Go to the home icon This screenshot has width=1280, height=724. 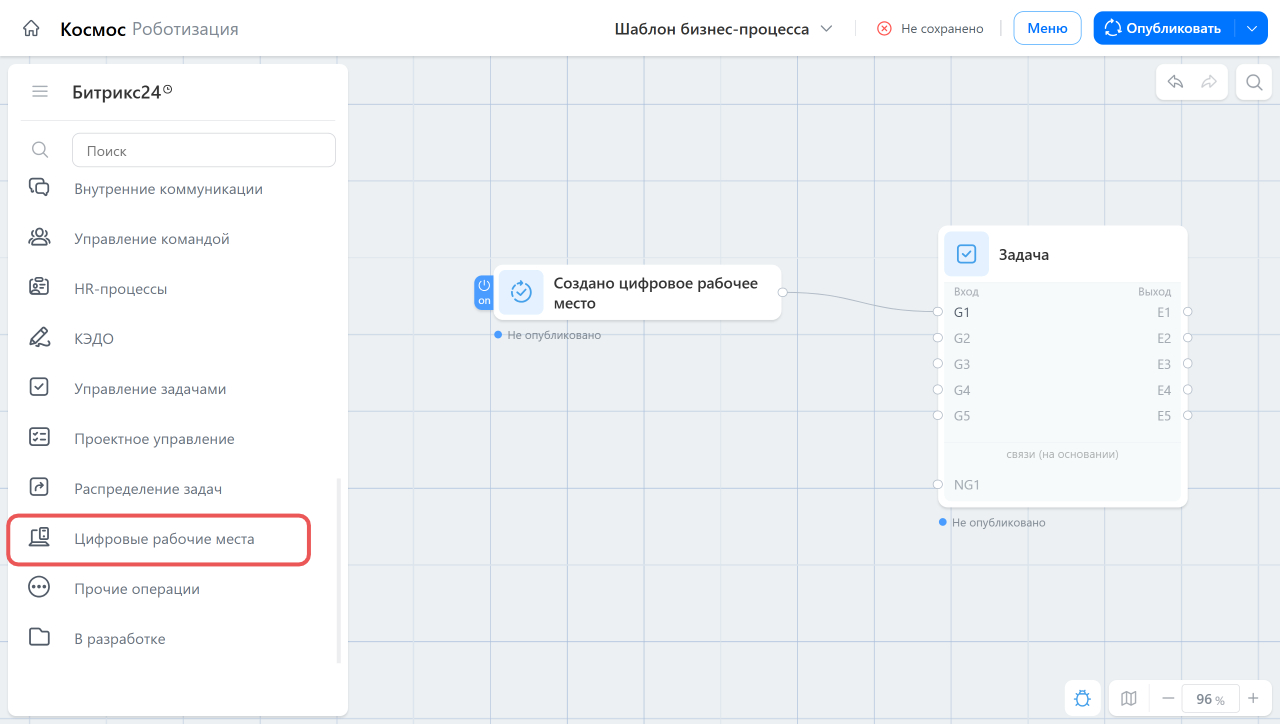point(31,28)
